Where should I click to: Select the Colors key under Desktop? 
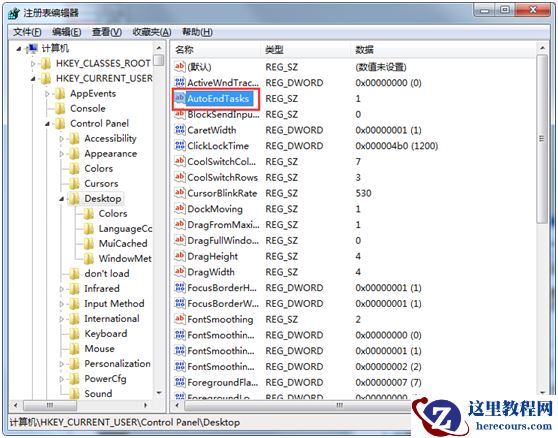click(113, 213)
